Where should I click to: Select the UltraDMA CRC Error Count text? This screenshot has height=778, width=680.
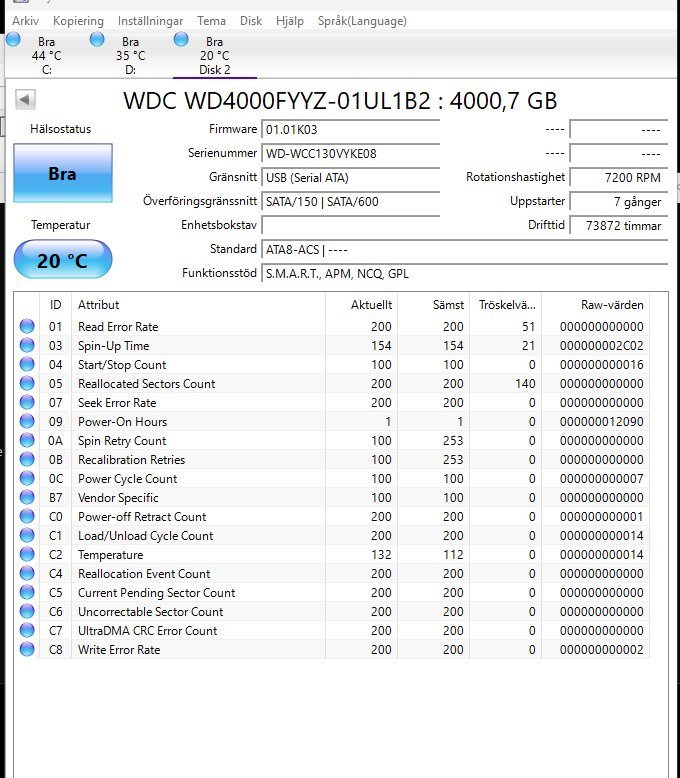pos(147,631)
